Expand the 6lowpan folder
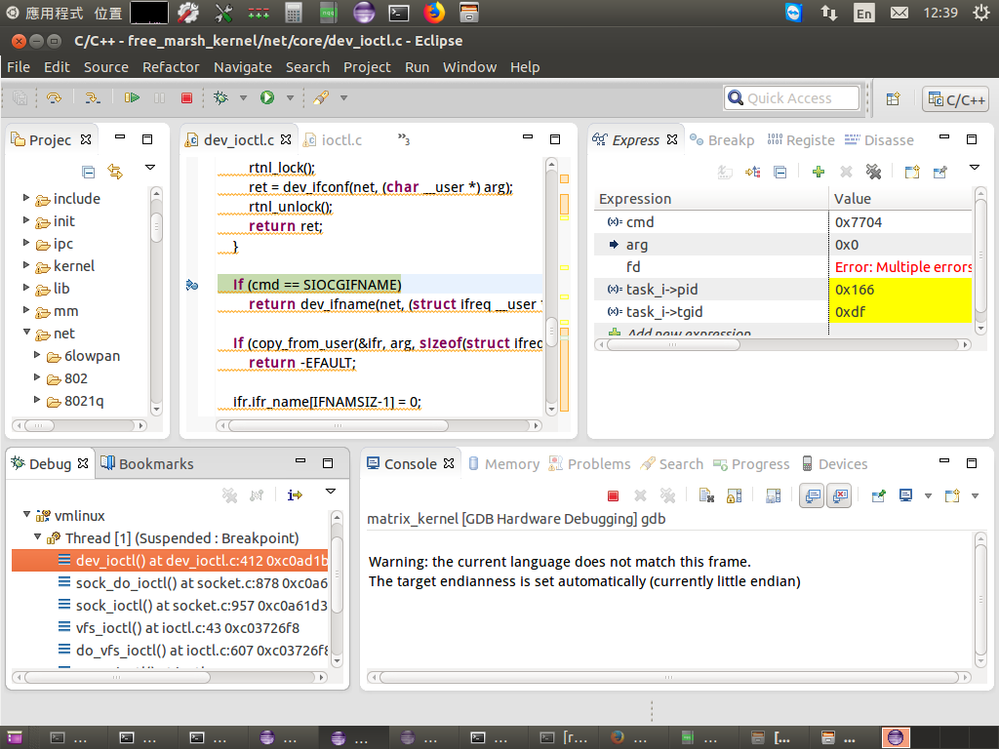Screen dimensions: 999x749 coord(37,355)
